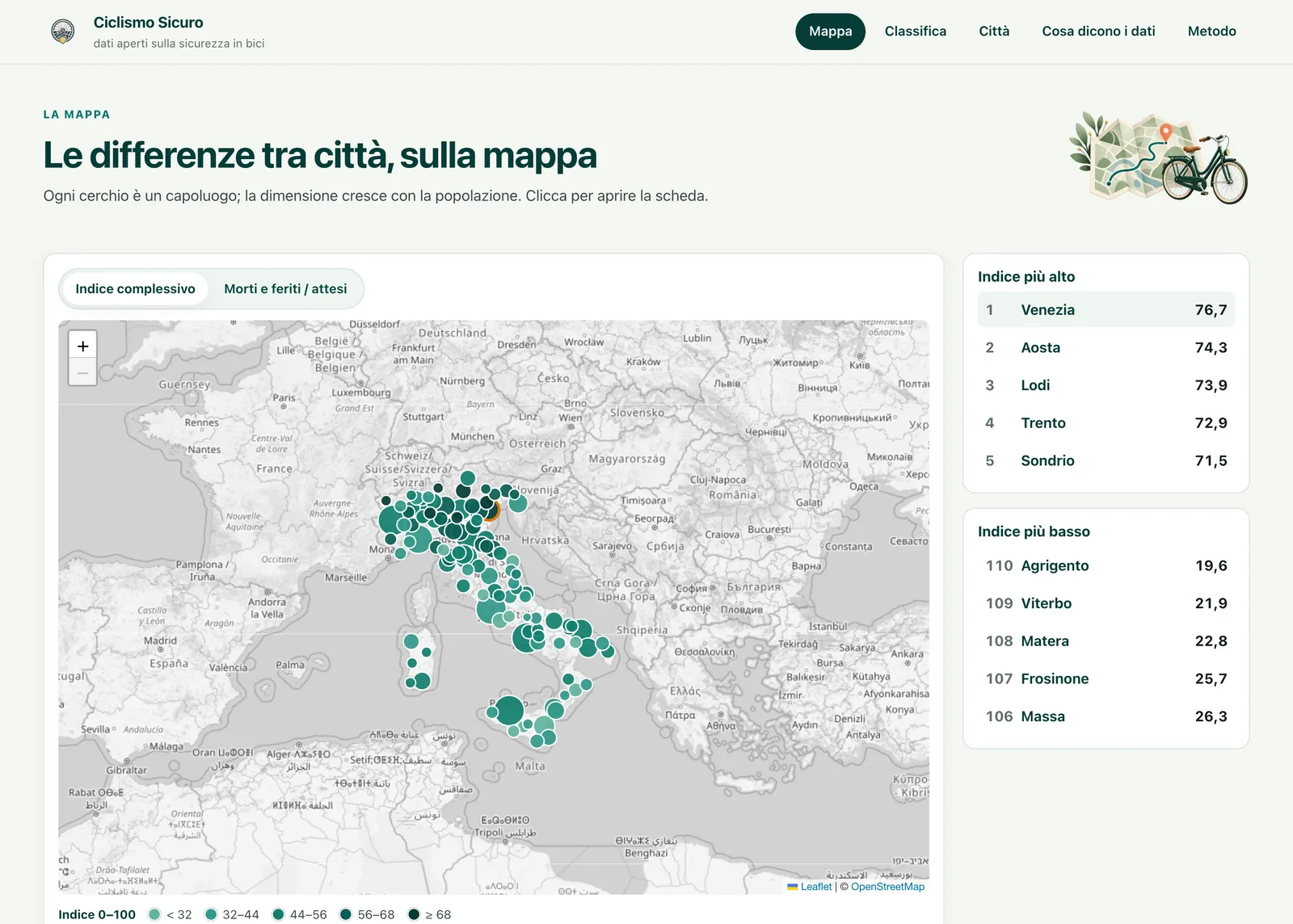Open the Frosinone ranking entry
The height and width of the screenshot is (924, 1293).
[x=1106, y=678]
